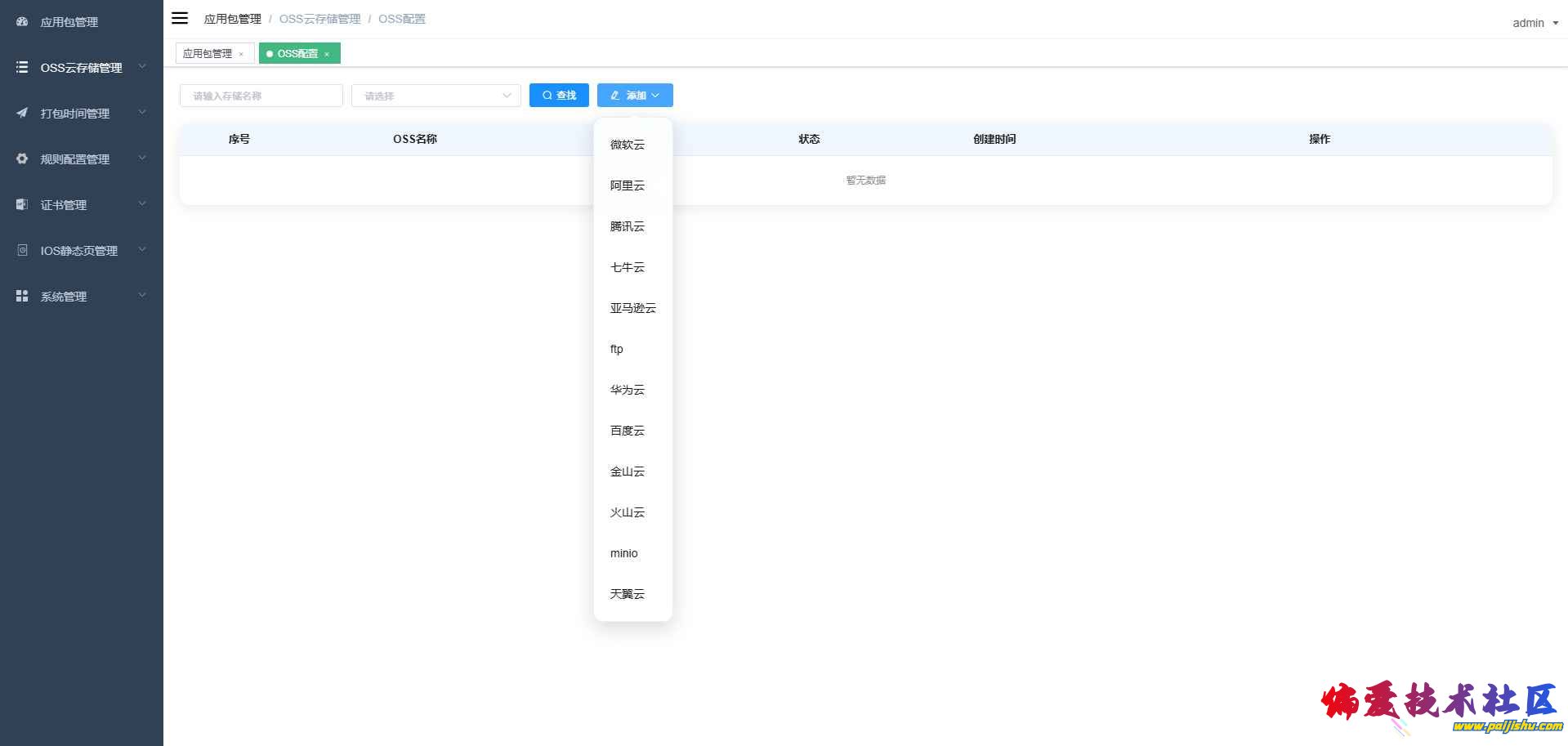Close the OSS配置 tab
This screenshot has height=746, width=1568.
[327, 54]
